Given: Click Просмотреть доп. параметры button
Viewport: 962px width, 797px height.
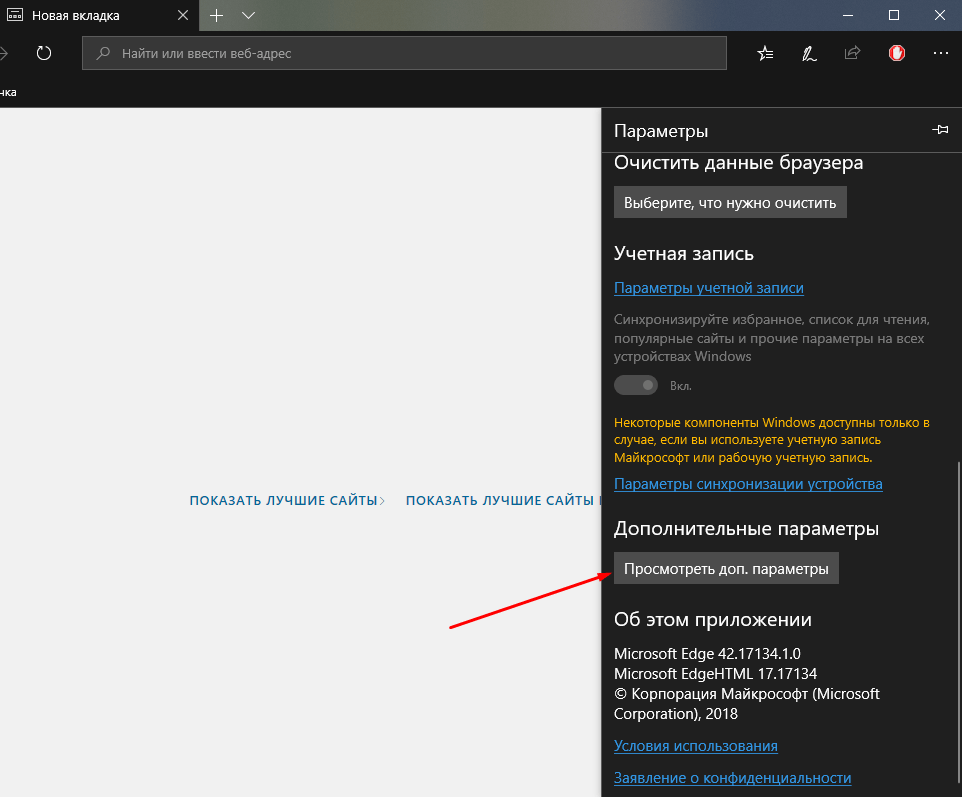Looking at the screenshot, I should click(726, 569).
